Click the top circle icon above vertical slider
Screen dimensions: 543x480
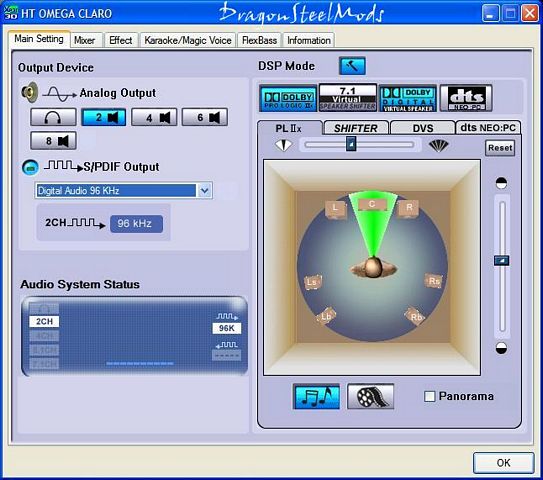(501, 183)
